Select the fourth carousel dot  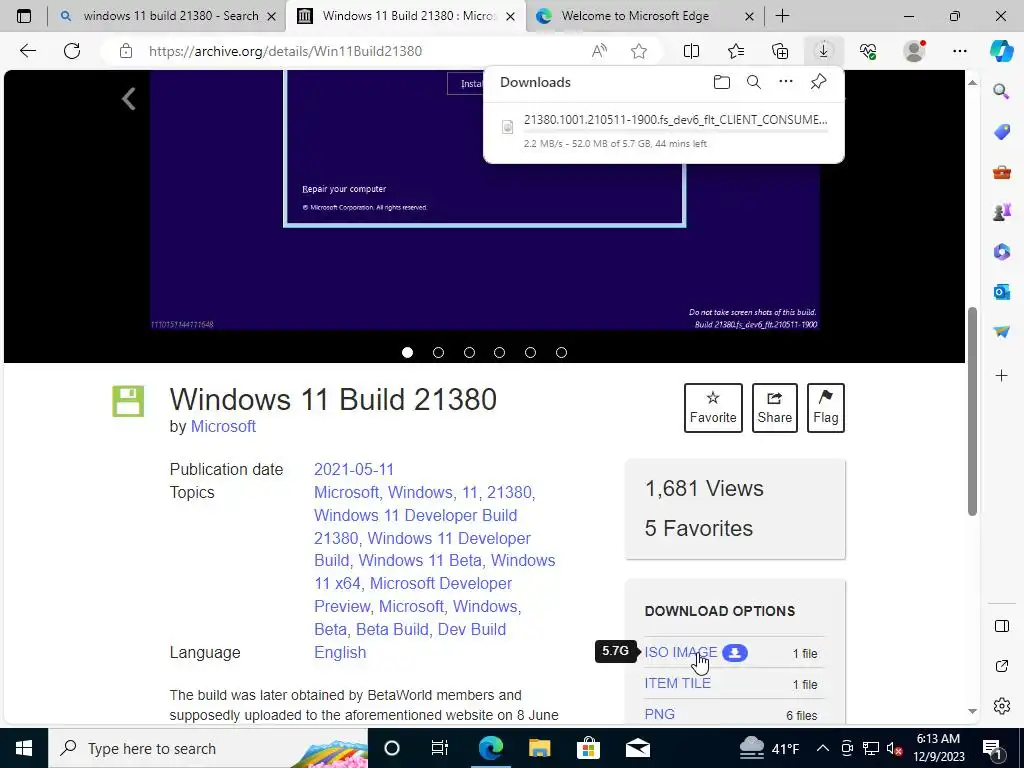[500, 353]
